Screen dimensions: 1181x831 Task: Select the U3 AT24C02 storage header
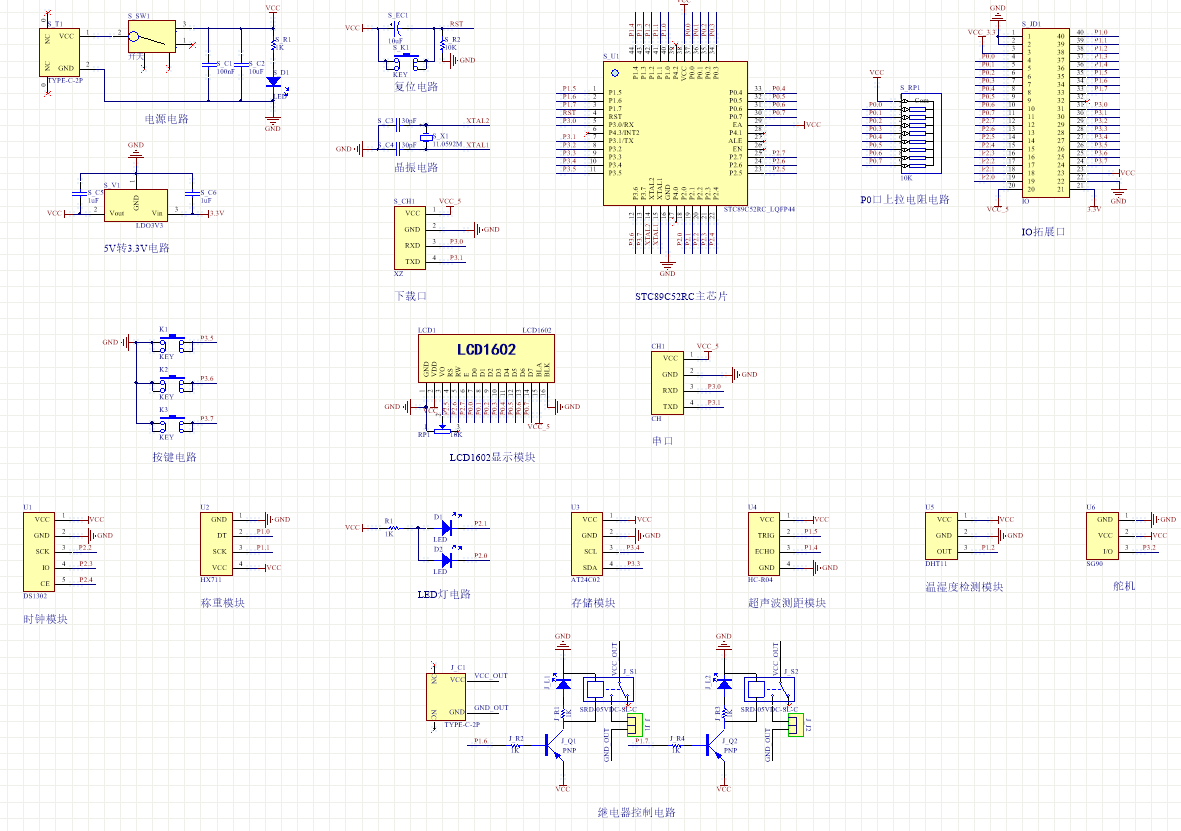point(587,544)
